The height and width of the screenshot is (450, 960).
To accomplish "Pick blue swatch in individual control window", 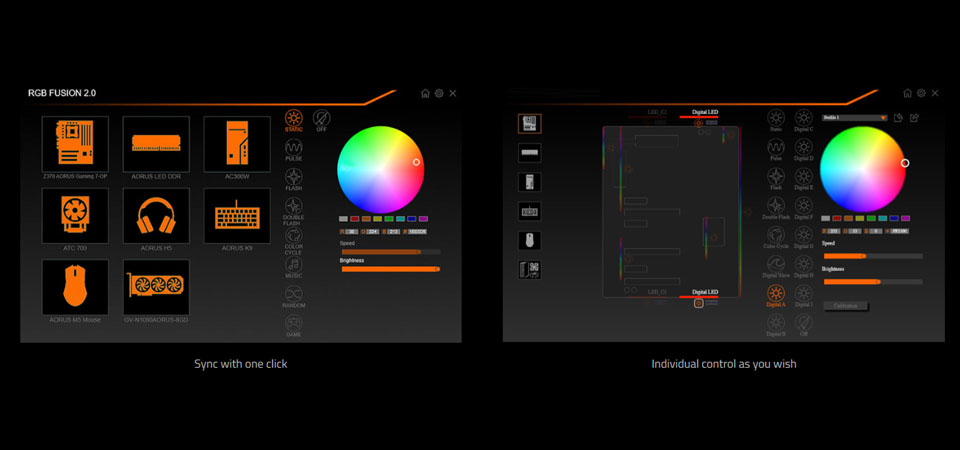I will point(894,218).
